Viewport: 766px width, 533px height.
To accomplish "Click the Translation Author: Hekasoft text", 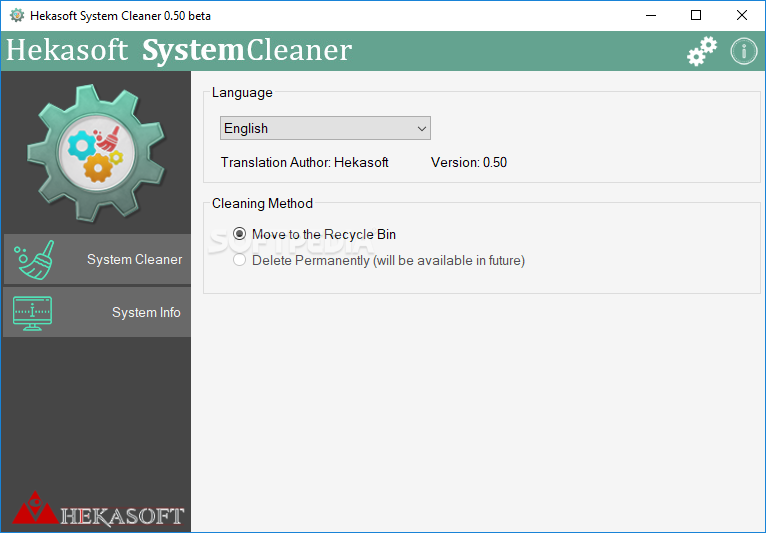I will tap(304, 162).
